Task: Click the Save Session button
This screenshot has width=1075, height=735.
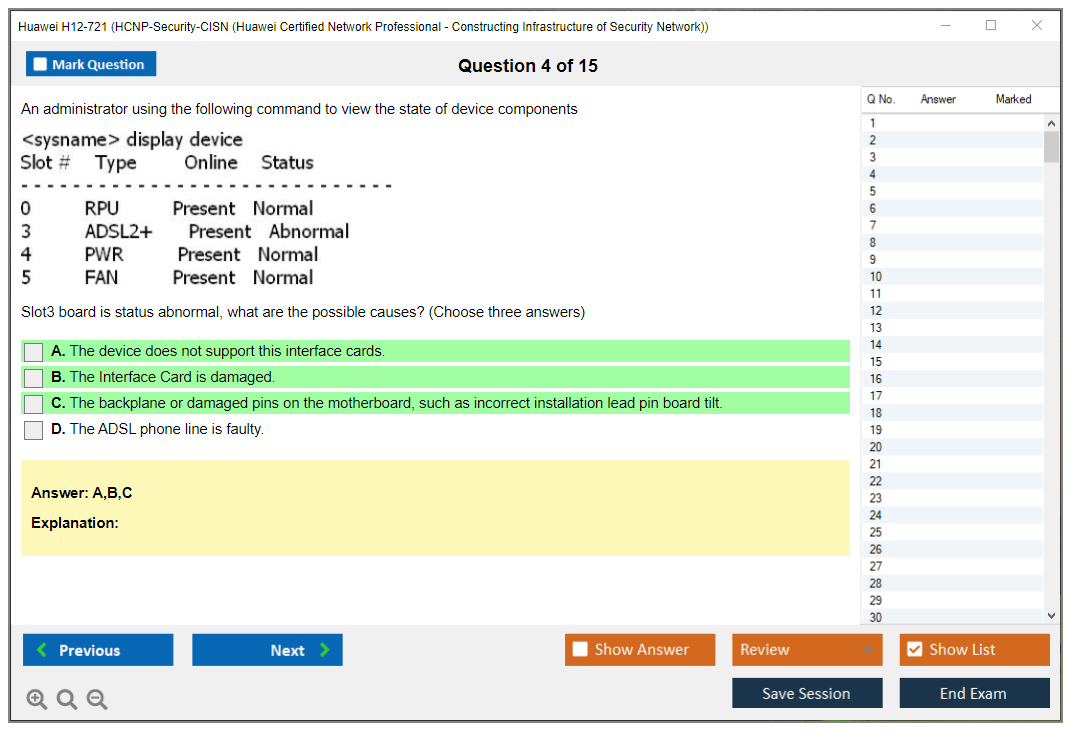Action: (x=807, y=693)
